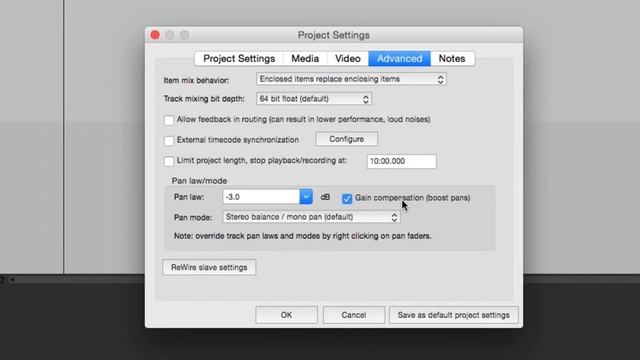This screenshot has height=360, width=640.
Task: Open the Video tab
Action: point(348,58)
